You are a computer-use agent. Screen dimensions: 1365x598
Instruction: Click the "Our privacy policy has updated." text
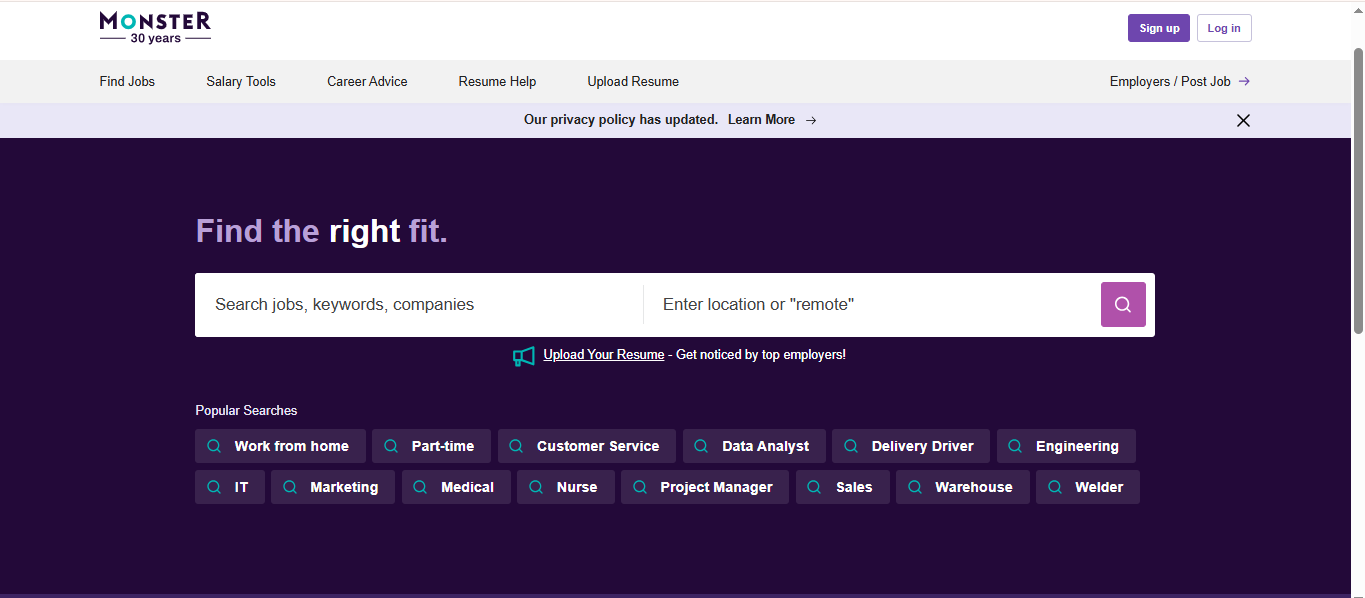click(621, 120)
